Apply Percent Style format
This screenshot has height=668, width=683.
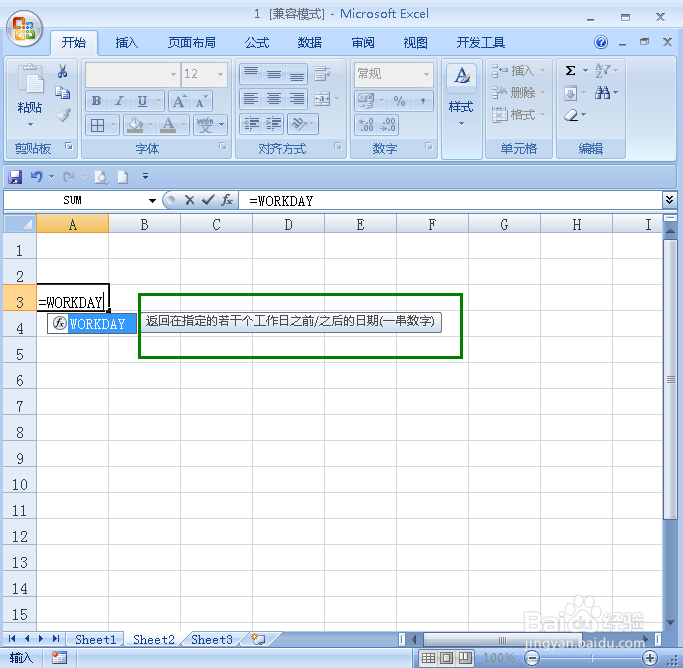(399, 101)
